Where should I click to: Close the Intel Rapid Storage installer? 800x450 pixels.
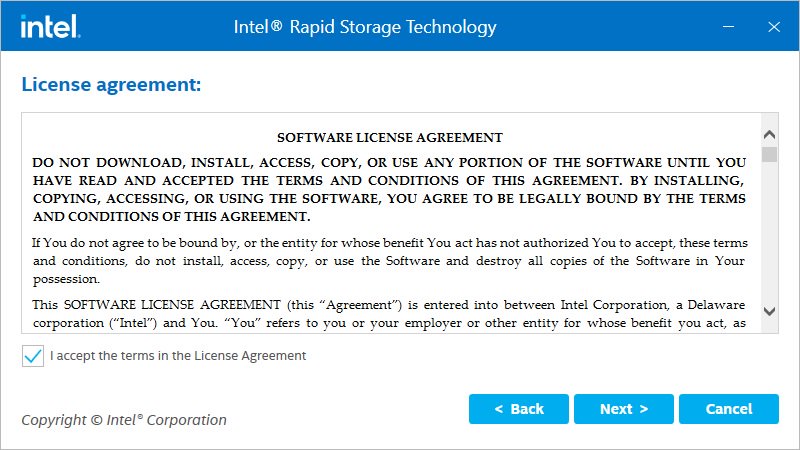click(x=773, y=26)
